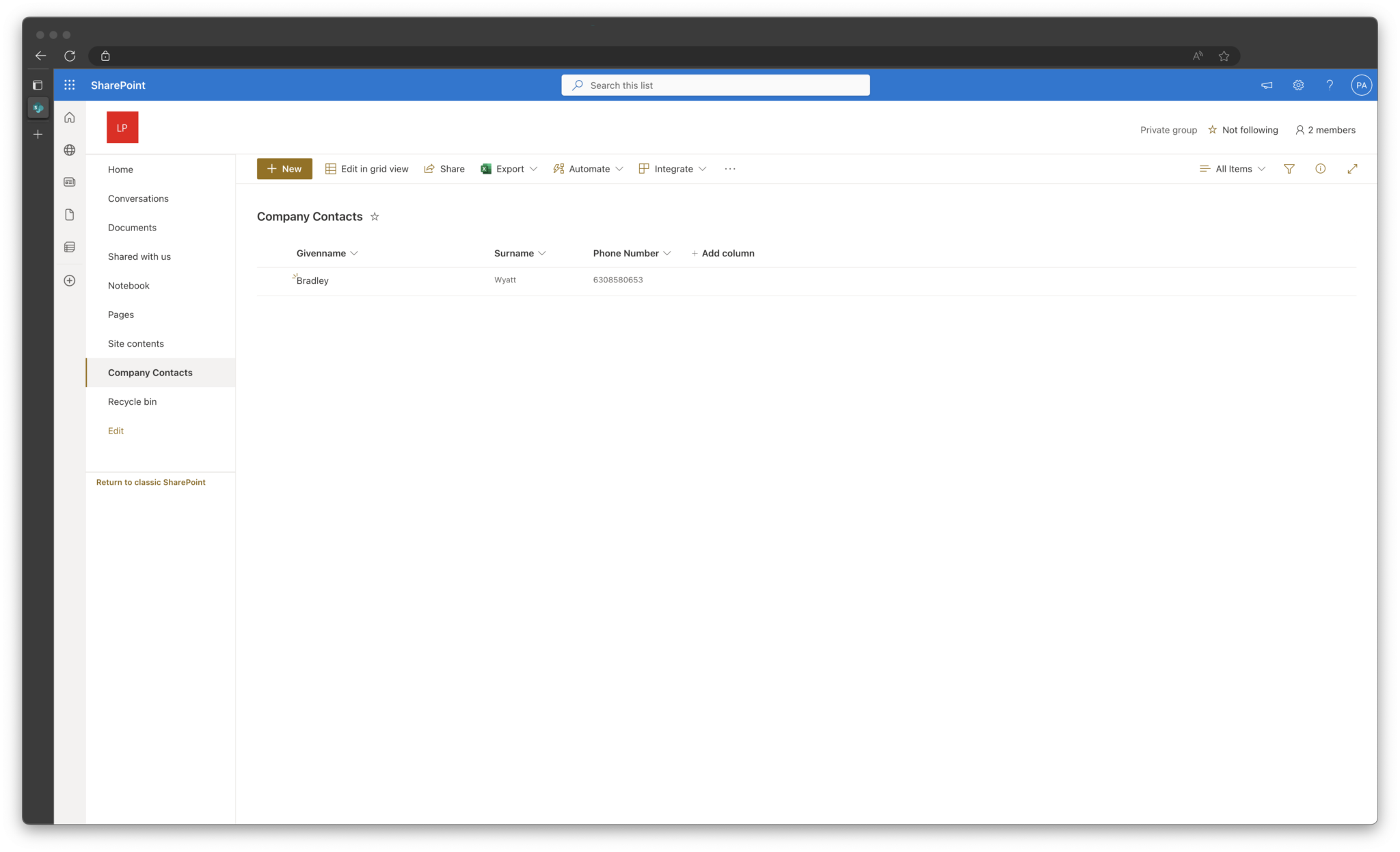The height and width of the screenshot is (852, 1400).
Task: Open Documents in site navigation
Action: point(132,228)
